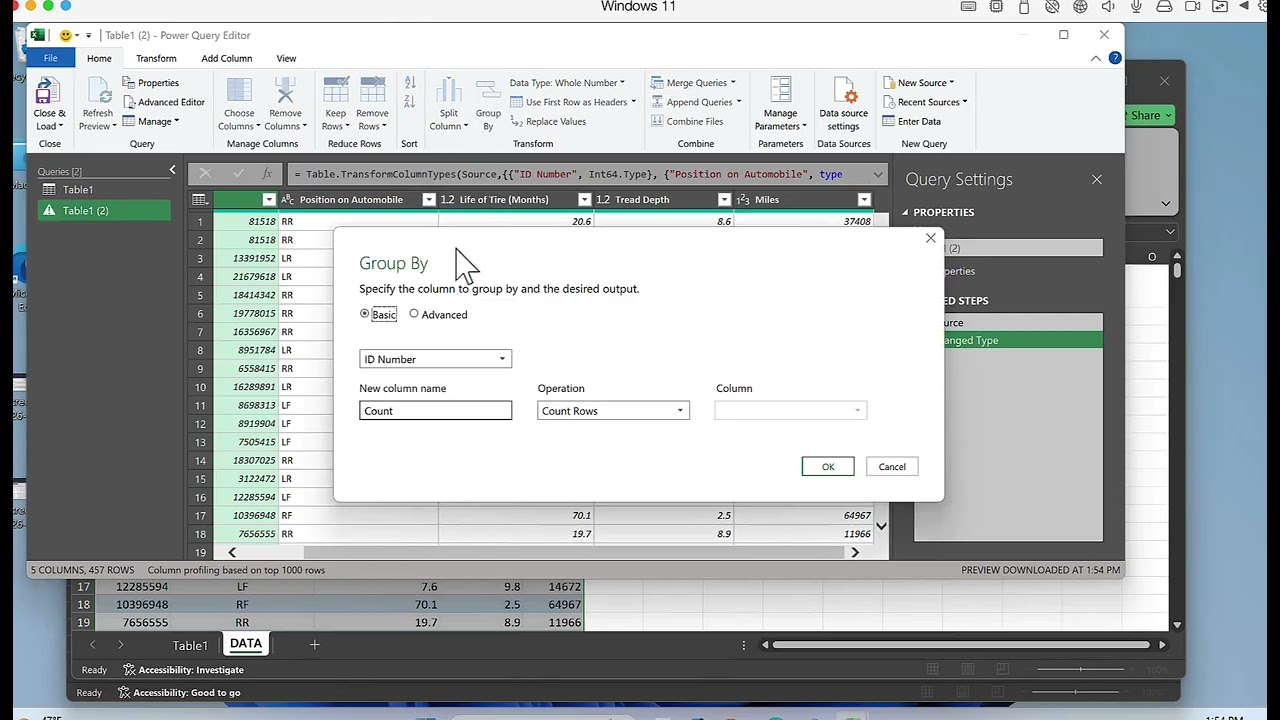Click the Refresh Preview icon
1280x720 pixels.
(98, 92)
